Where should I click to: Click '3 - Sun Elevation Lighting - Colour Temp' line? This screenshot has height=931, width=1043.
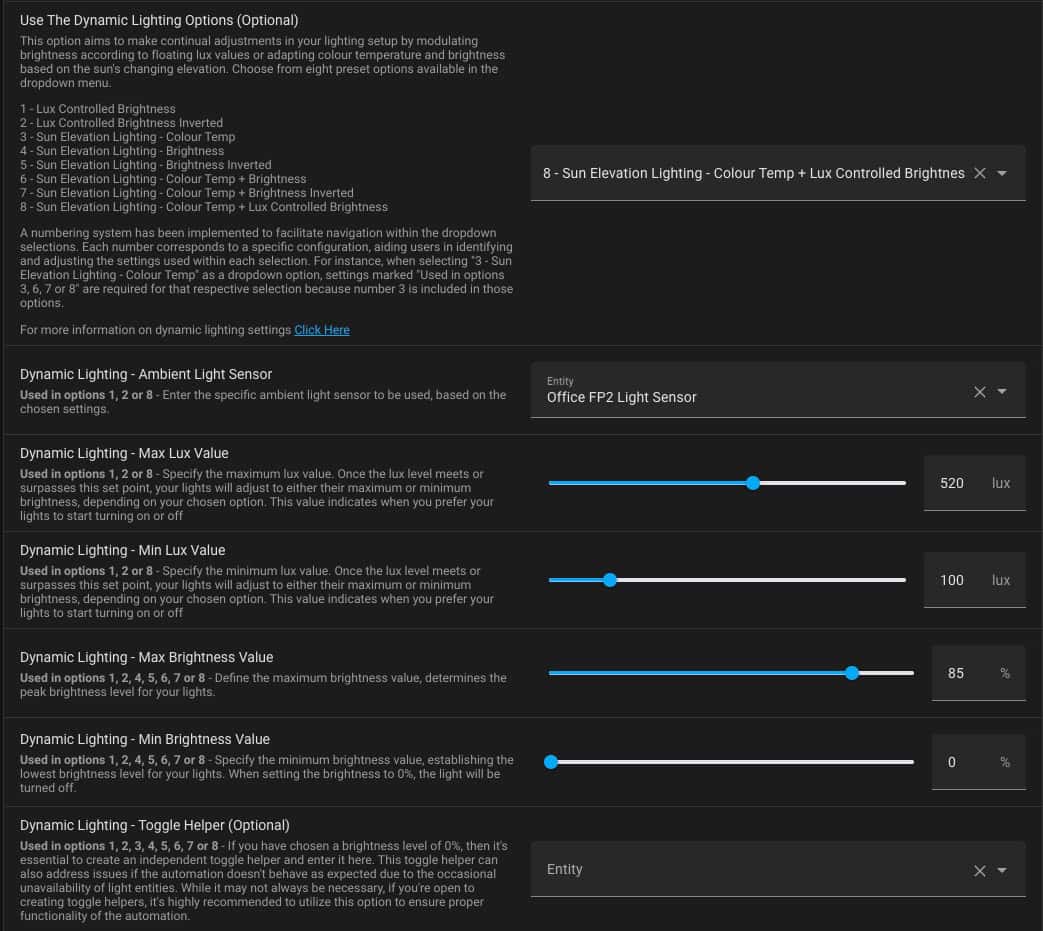pyautogui.click(x=128, y=137)
